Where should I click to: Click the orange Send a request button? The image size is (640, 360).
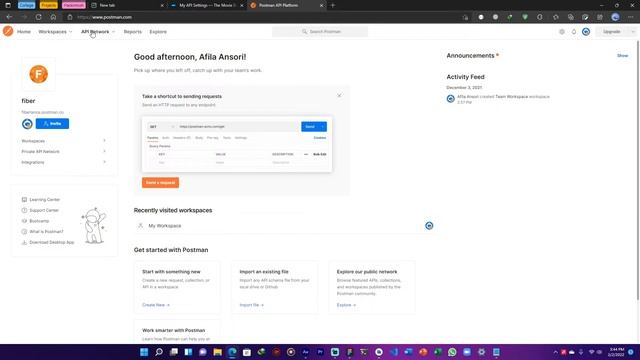pos(160,182)
